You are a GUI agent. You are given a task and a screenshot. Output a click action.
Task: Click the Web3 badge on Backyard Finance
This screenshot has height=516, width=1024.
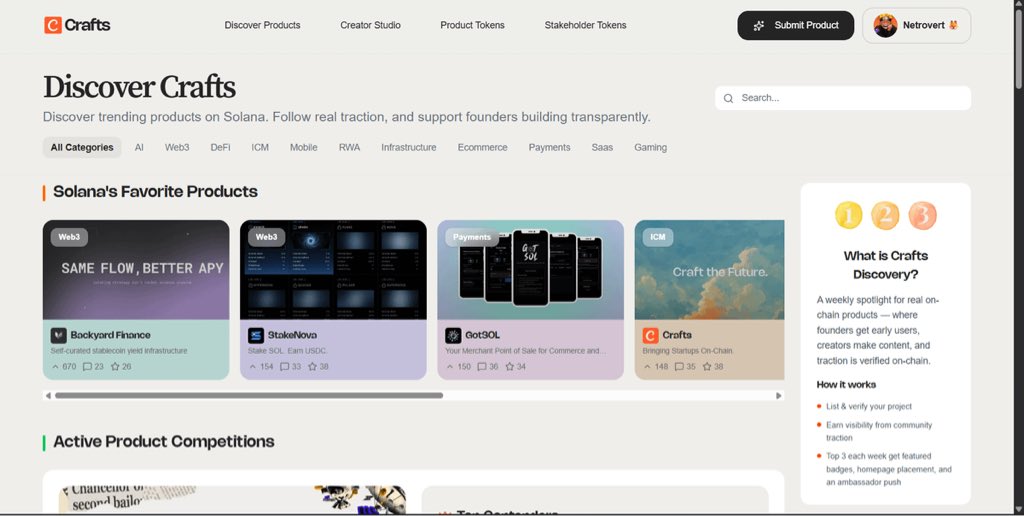point(69,237)
